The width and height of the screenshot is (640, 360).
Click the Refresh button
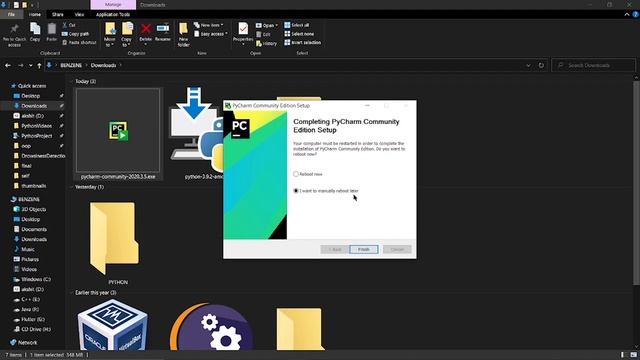point(541,65)
